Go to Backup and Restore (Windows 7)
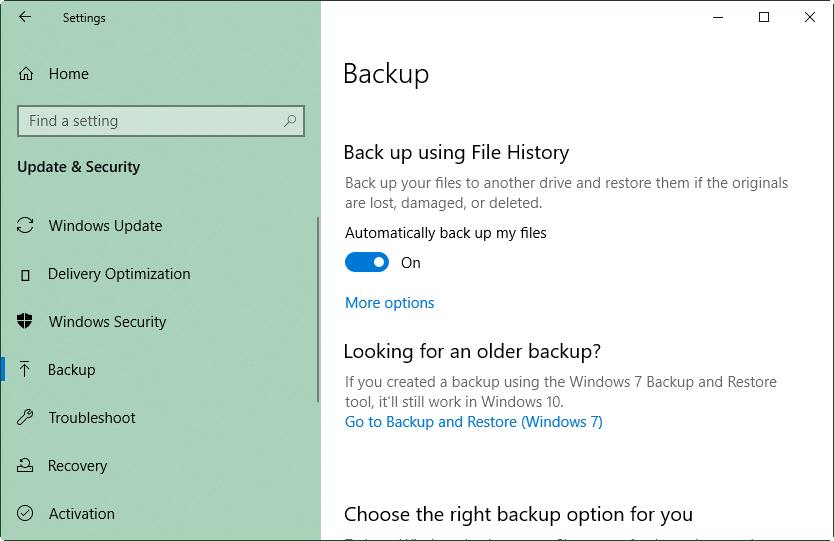This screenshot has width=834, height=541. point(473,422)
